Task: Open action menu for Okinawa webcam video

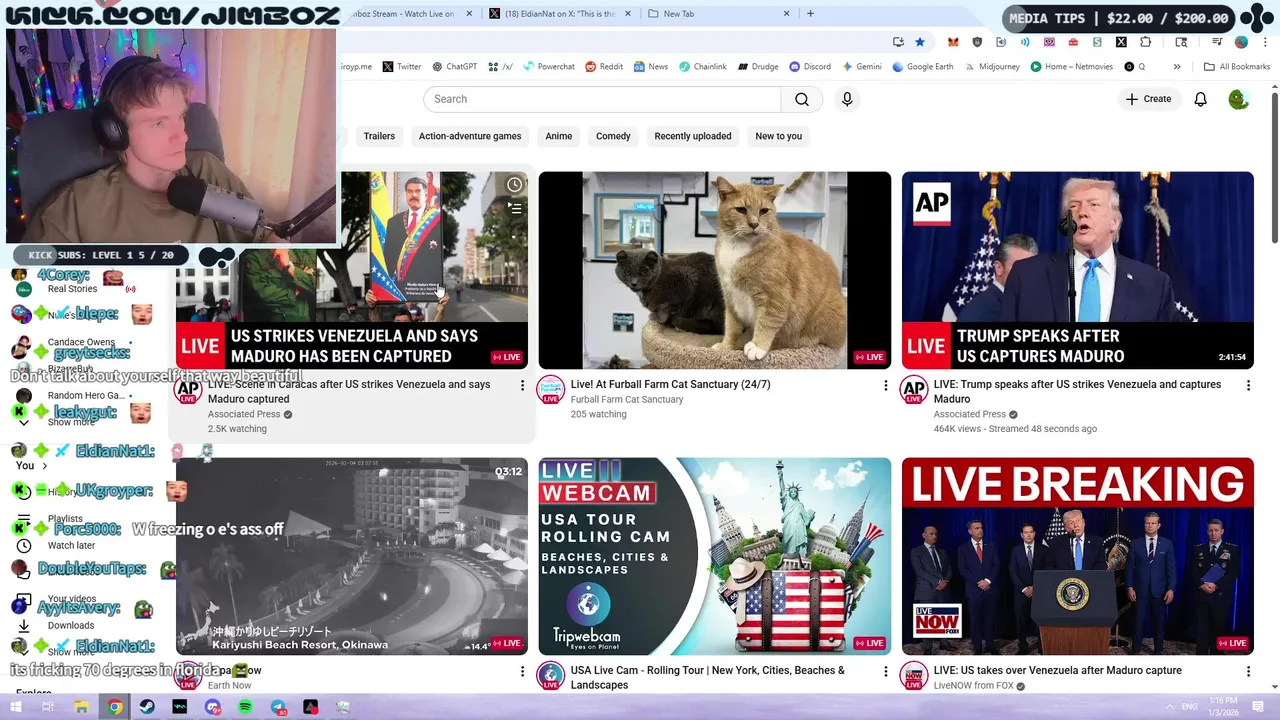Action: [522, 671]
